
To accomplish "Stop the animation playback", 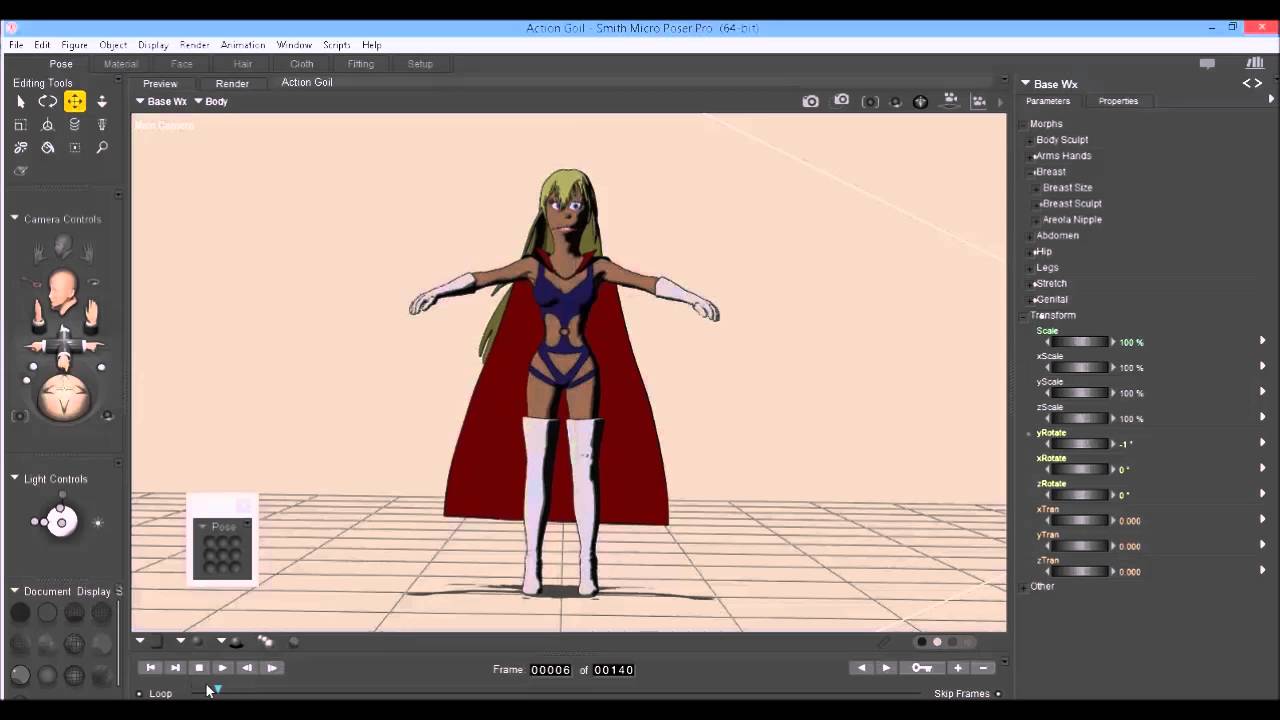I will 199,668.
